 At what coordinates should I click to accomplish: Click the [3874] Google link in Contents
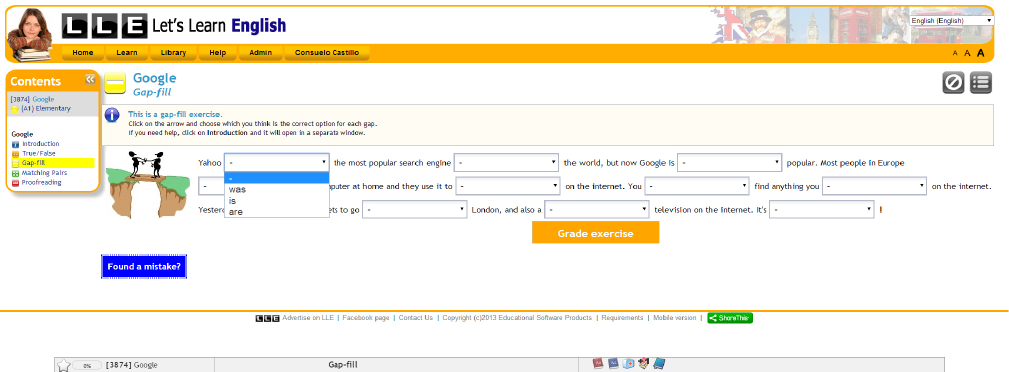coord(32,100)
